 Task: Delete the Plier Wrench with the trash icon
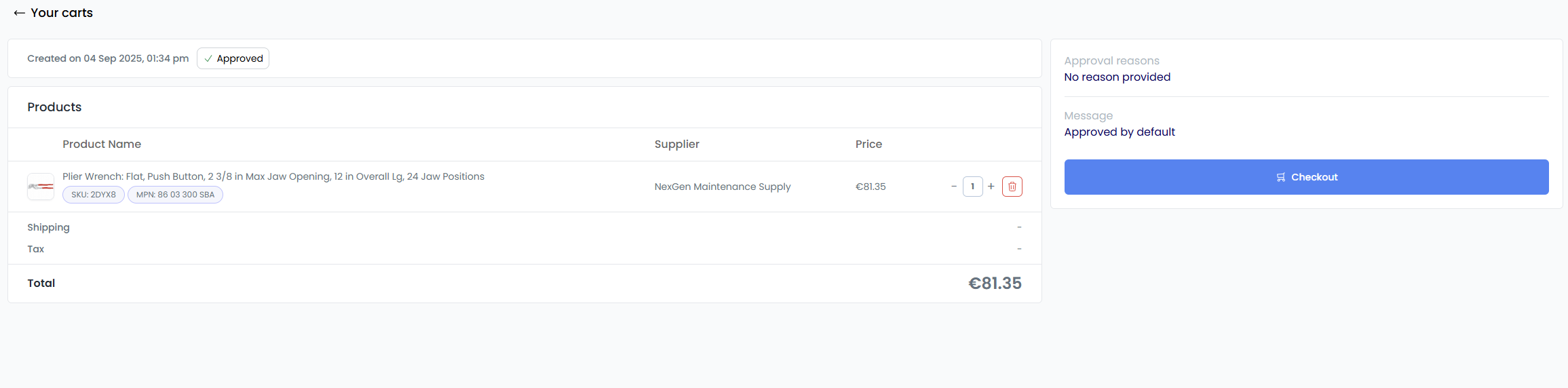point(1012,187)
